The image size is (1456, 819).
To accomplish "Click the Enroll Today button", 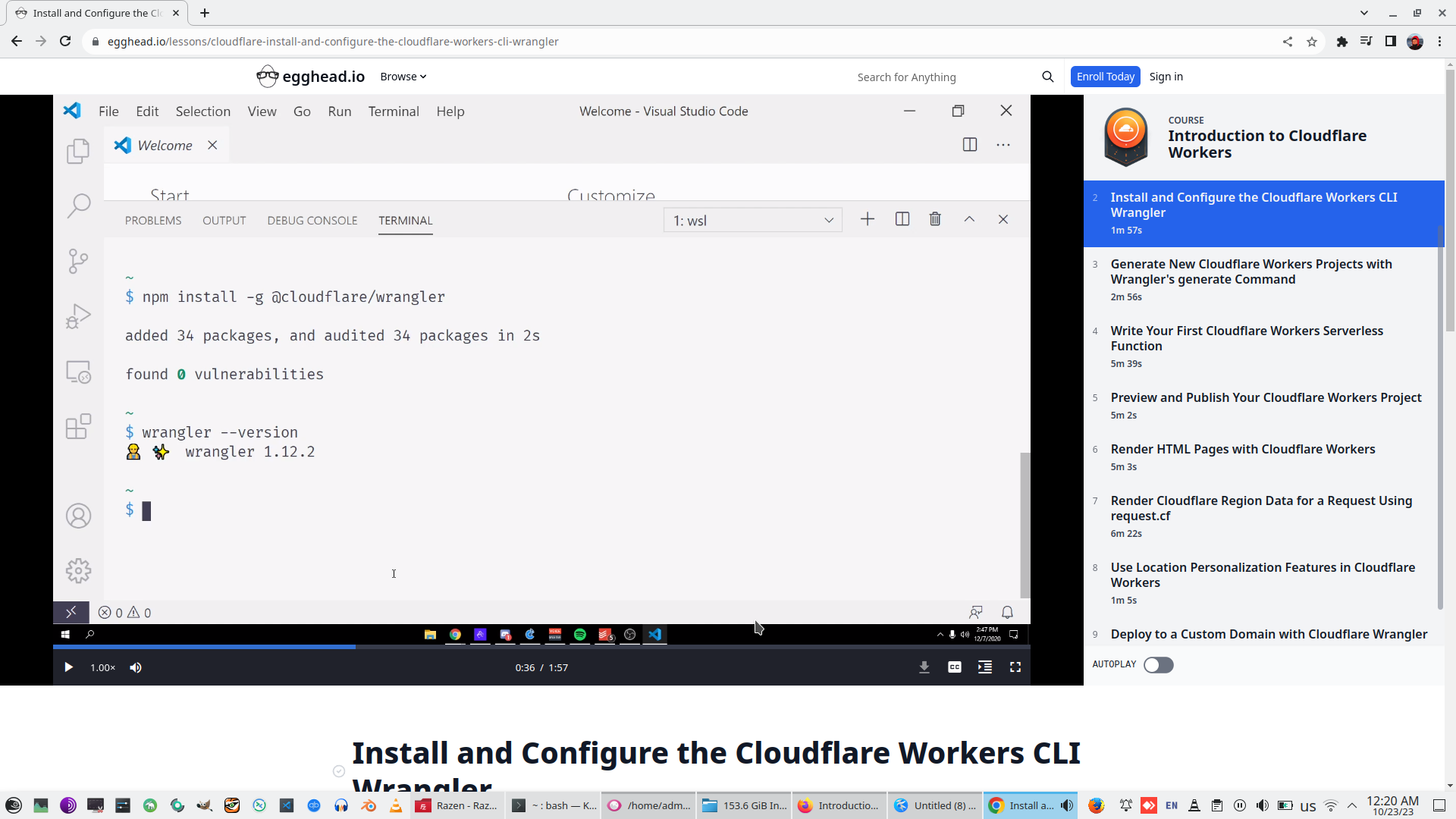I will 1105,77.
